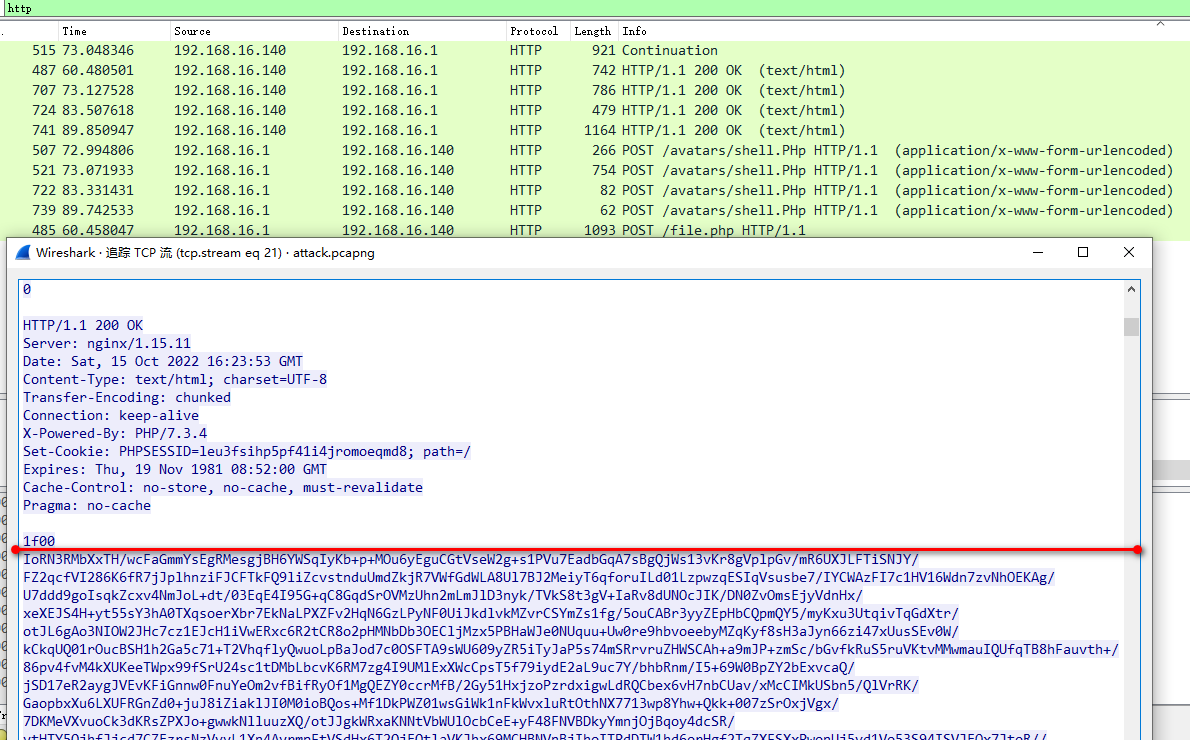The image size is (1190, 740).
Task: Select packet 485 POST /file.php row
Action: pos(595,230)
